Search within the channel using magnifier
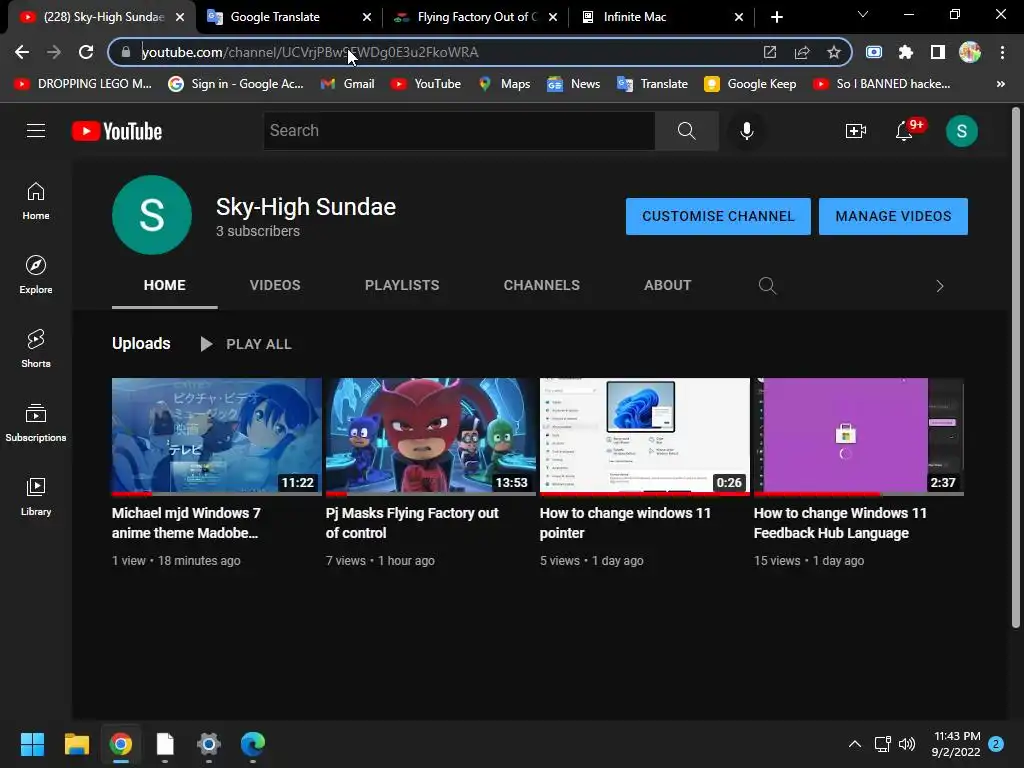Image resolution: width=1024 pixels, height=768 pixels. [767, 285]
